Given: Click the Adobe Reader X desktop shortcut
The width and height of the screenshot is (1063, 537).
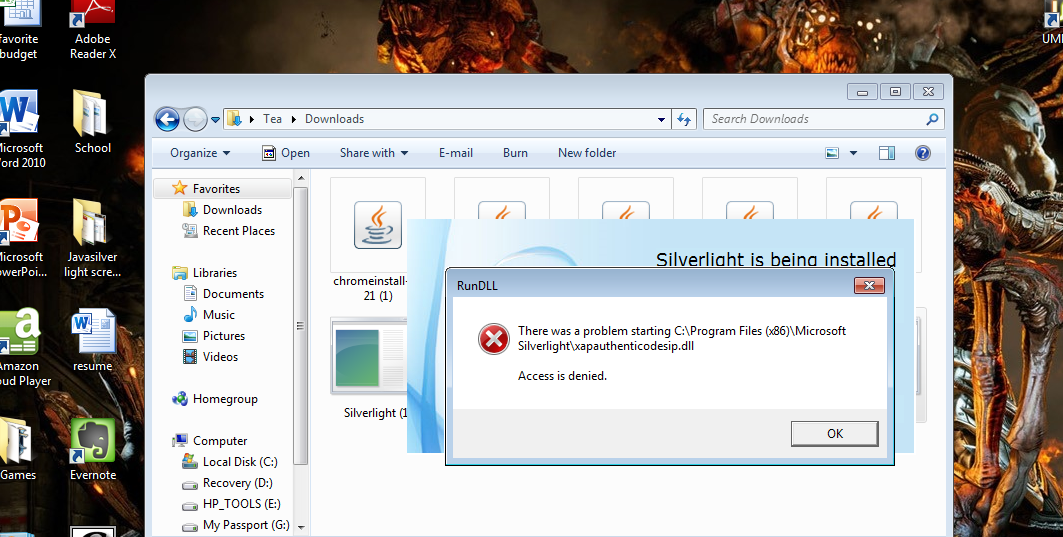Looking at the screenshot, I should point(93,27).
